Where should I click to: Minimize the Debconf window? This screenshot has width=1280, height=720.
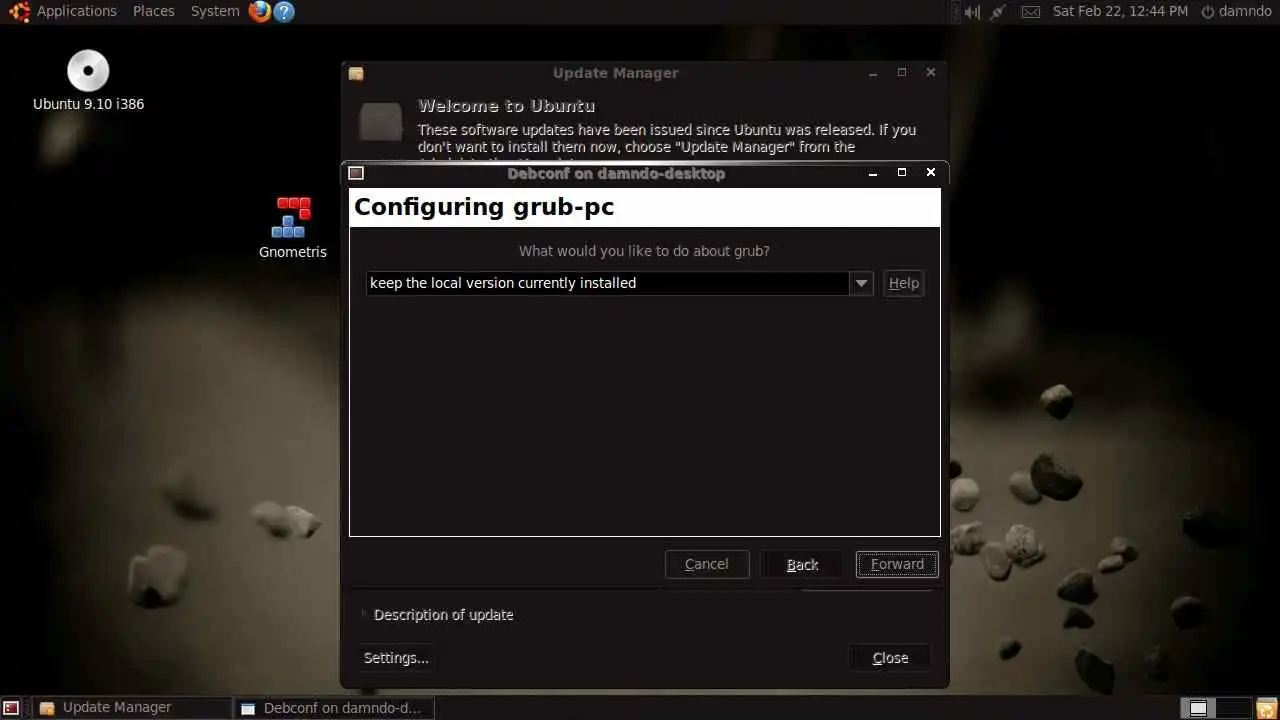[873, 173]
